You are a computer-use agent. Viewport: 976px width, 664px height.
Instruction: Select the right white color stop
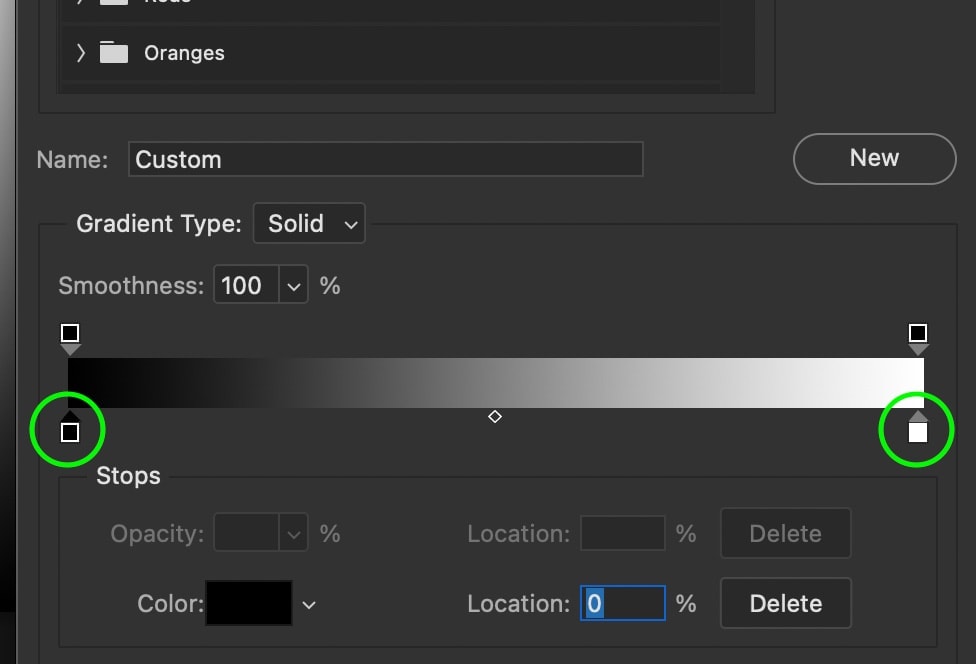pyautogui.click(x=917, y=431)
